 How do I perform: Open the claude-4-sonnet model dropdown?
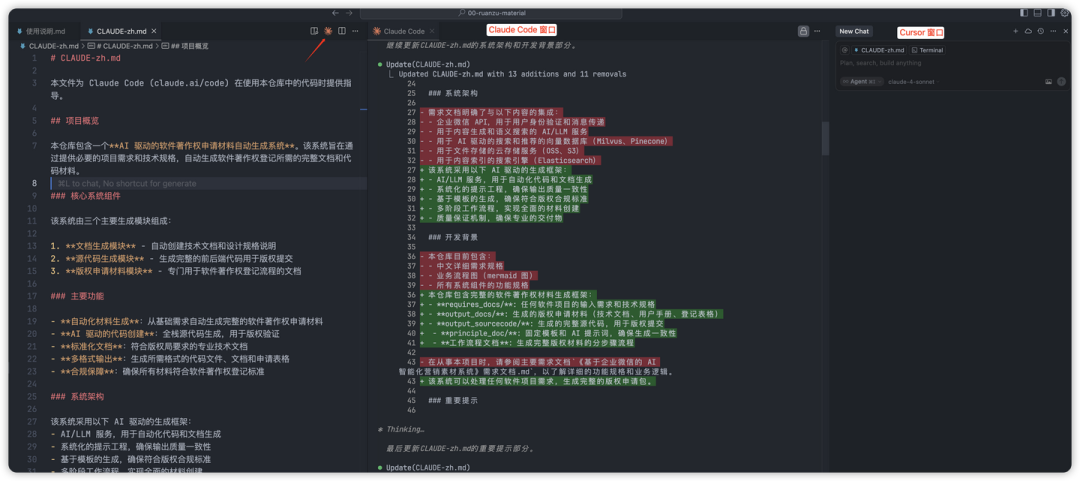[x=913, y=81]
